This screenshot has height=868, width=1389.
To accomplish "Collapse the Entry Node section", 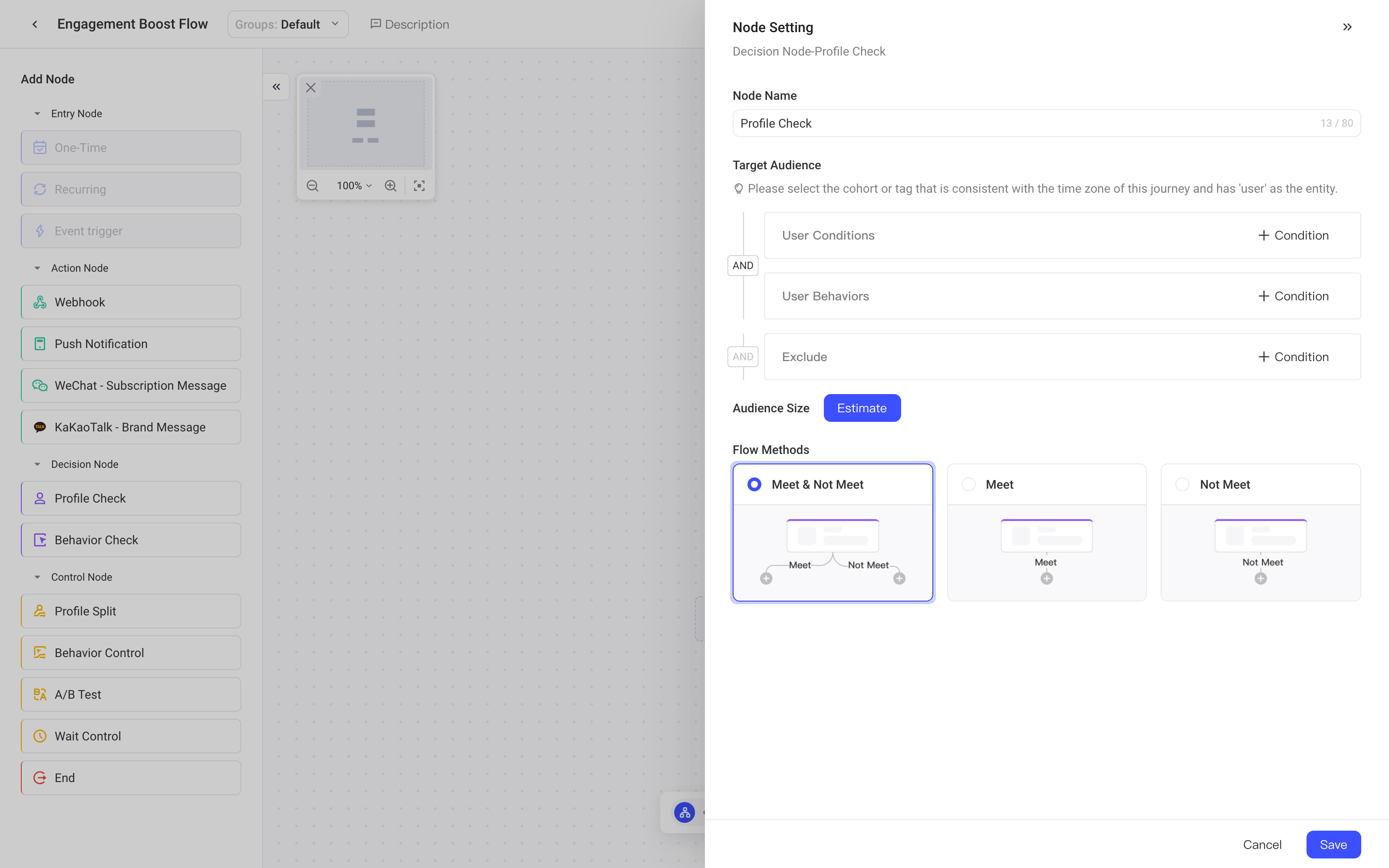I will point(37,114).
